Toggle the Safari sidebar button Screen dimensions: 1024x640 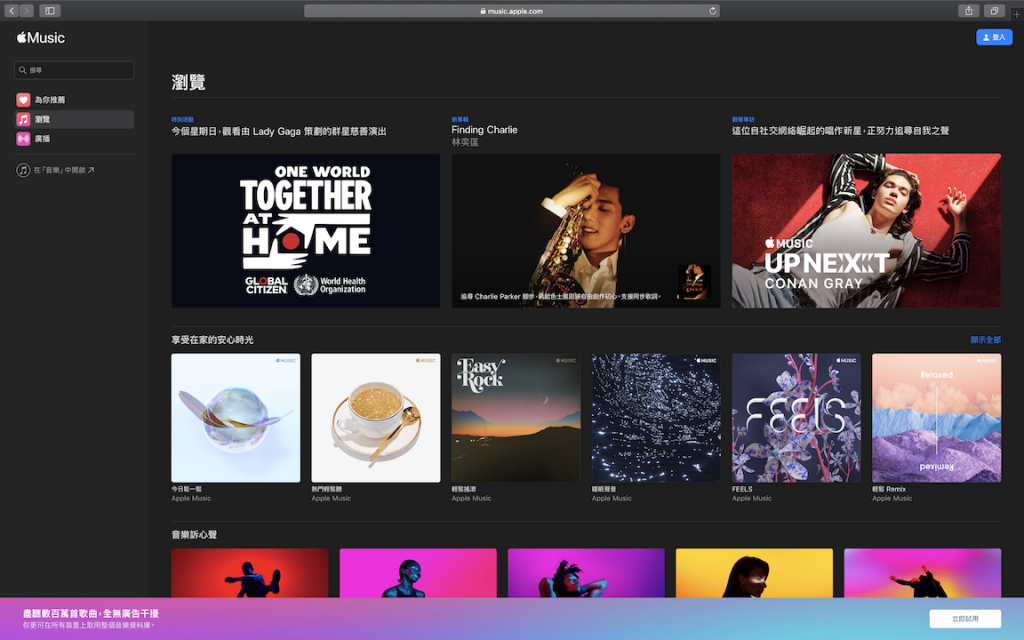pyautogui.click(x=50, y=10)
